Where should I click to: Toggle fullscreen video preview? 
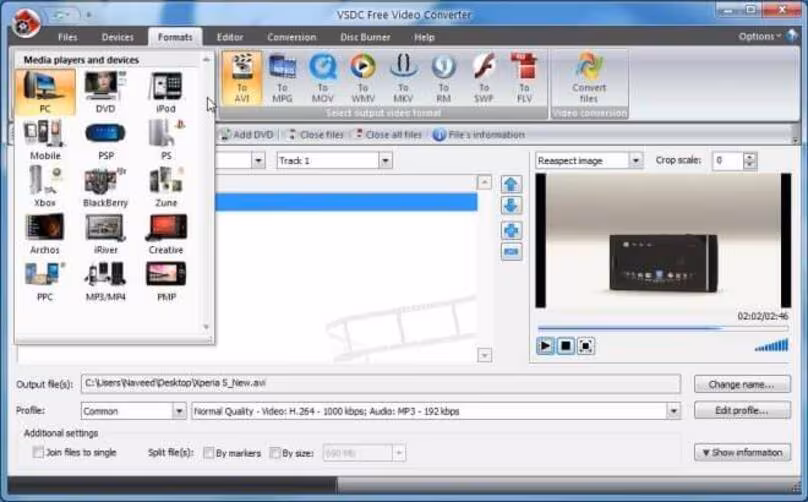585,346
